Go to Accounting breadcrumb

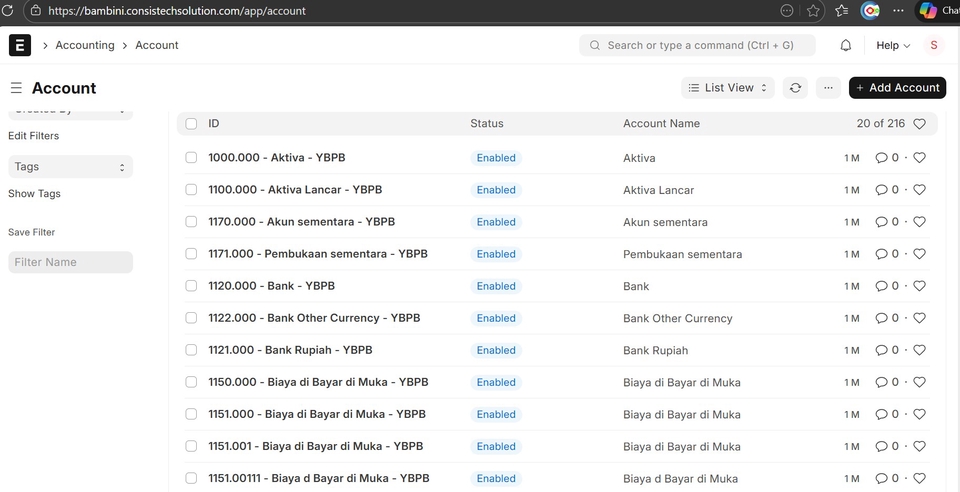click(84, 45)
